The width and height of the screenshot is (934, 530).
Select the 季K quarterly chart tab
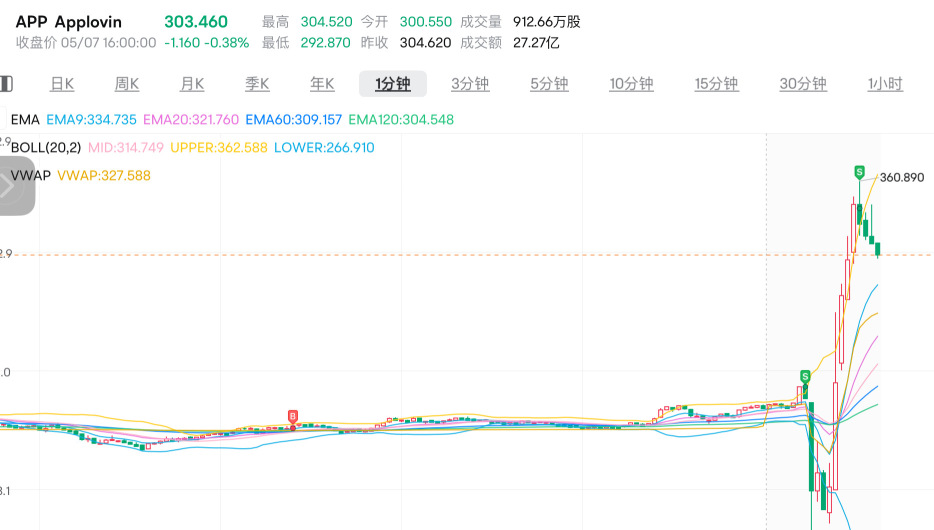257,84
